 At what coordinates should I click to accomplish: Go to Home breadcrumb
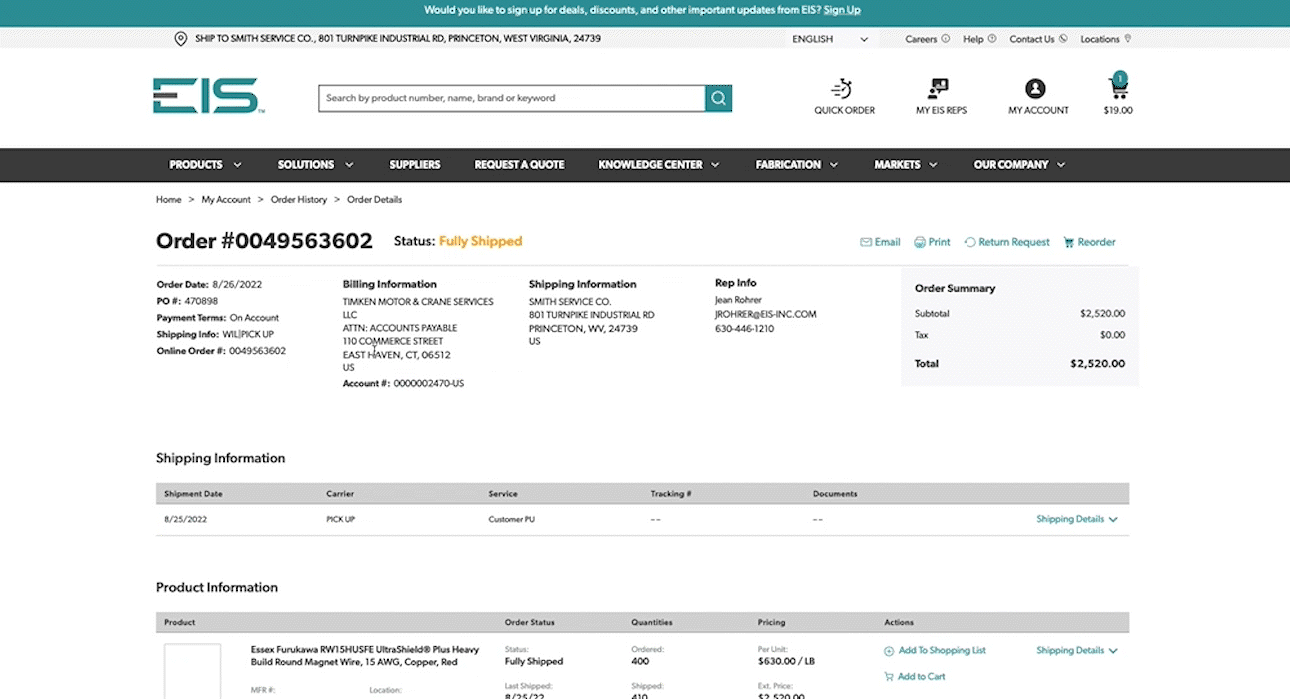point(168,200)
